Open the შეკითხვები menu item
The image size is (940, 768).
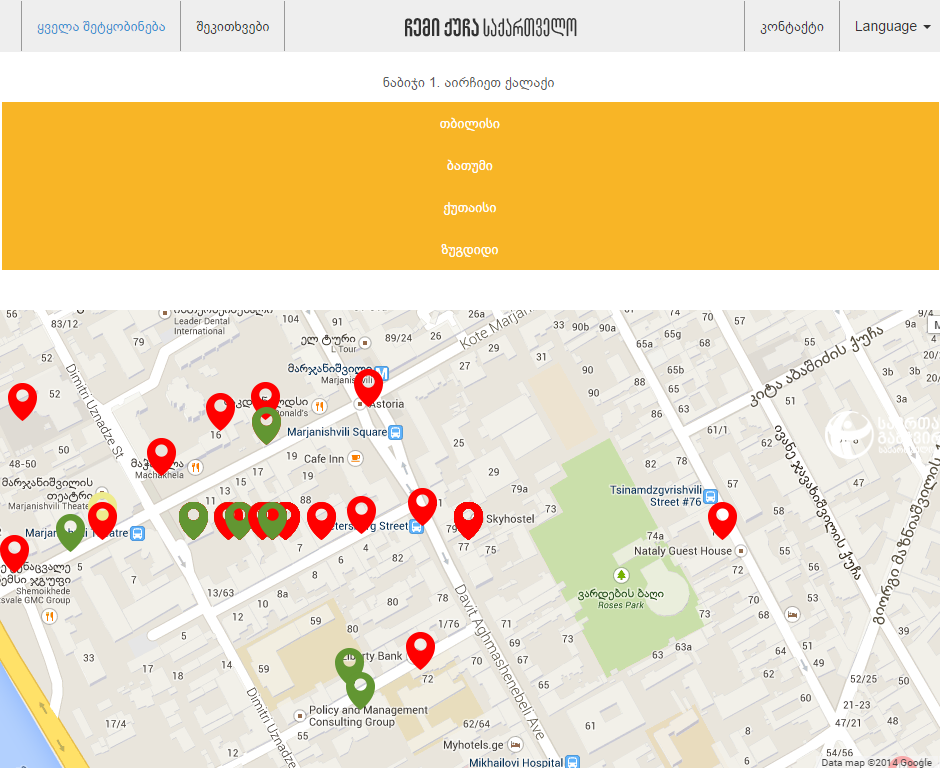[233, 26]
